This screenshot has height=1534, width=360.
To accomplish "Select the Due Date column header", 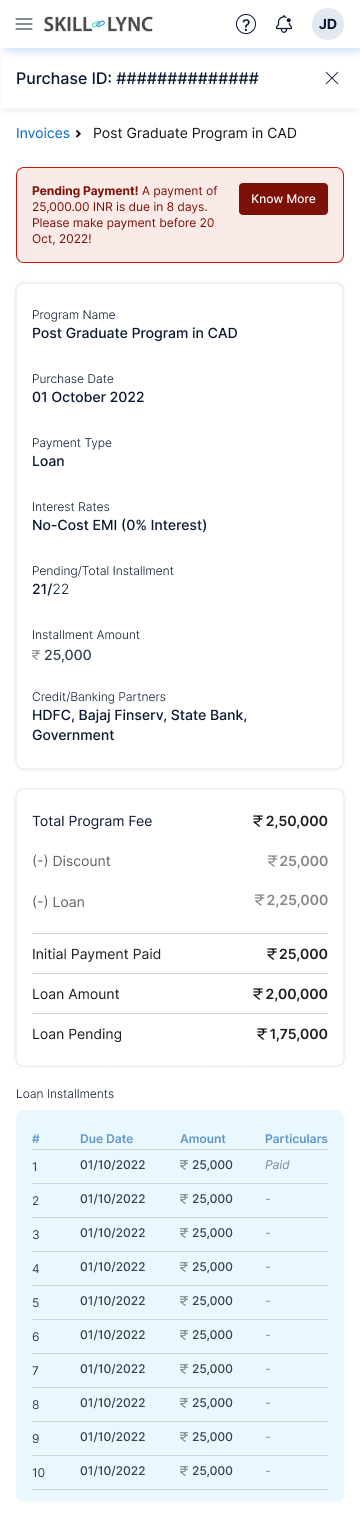I will pos(106,1139).
